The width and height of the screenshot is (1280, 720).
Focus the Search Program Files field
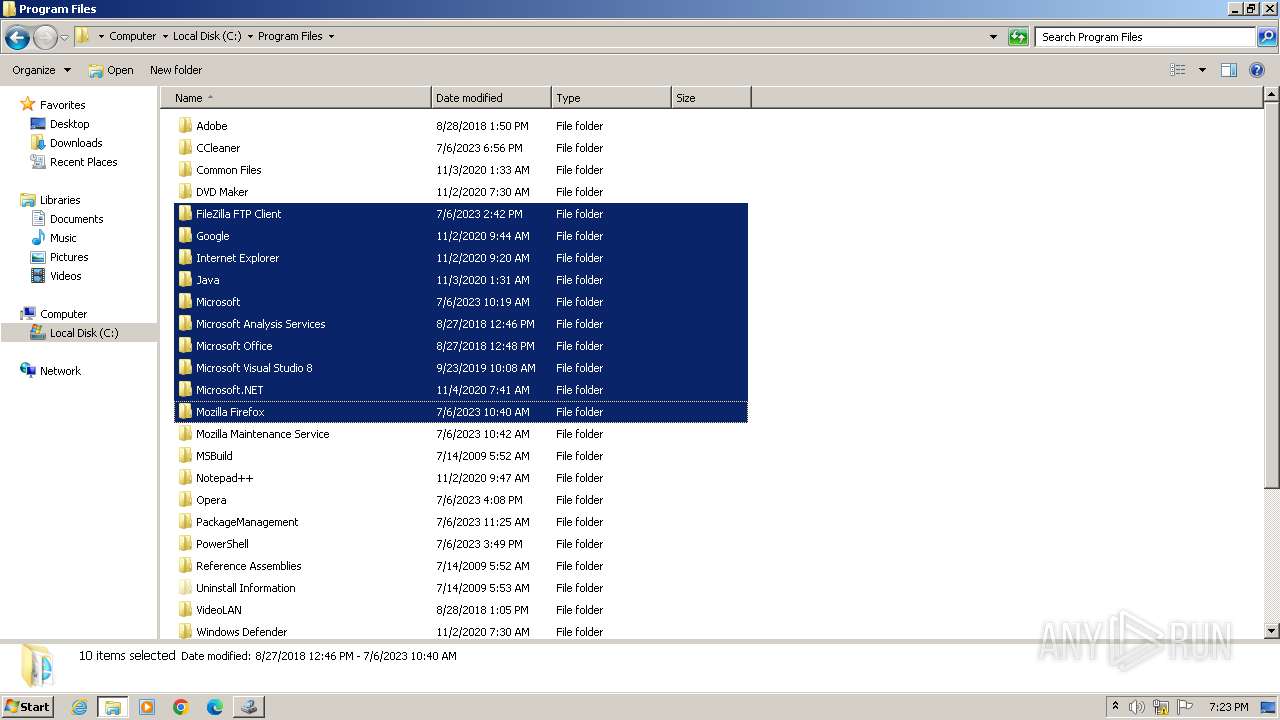pos(1145,37)
